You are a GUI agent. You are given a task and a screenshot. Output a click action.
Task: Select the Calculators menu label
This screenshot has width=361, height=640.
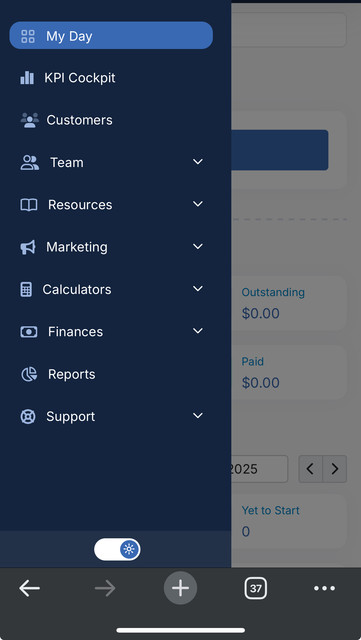click(77, 289)
